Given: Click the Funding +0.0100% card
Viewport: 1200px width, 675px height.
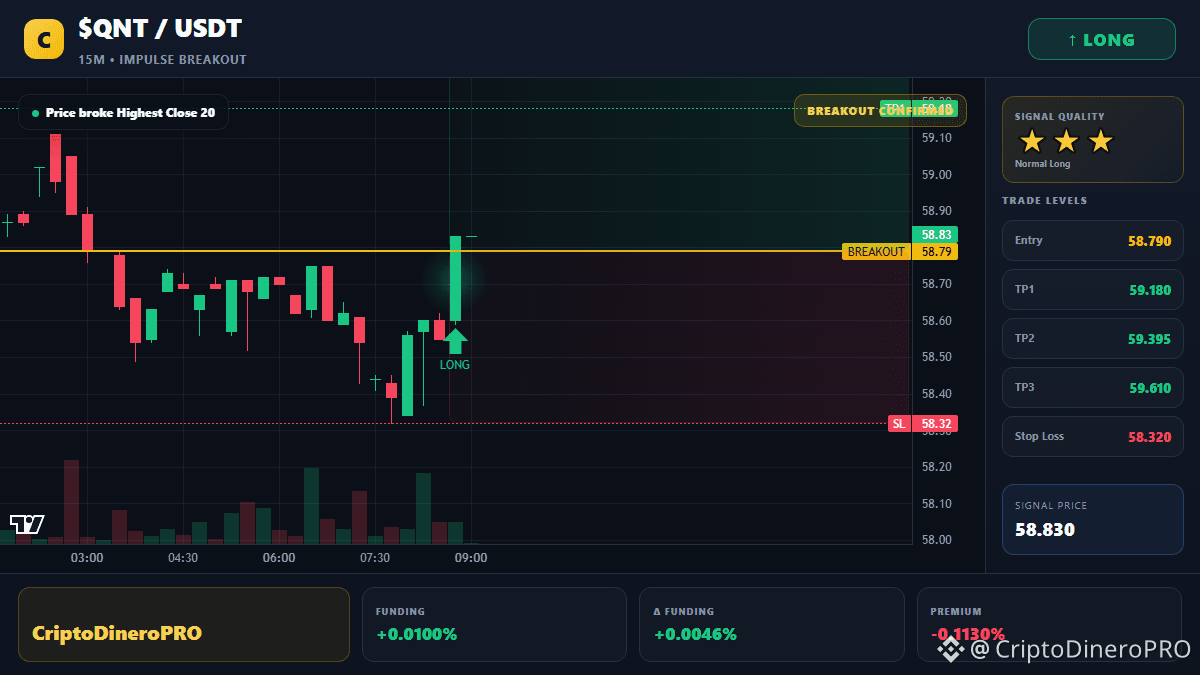Looking at the screenshot, I should 494,624.
